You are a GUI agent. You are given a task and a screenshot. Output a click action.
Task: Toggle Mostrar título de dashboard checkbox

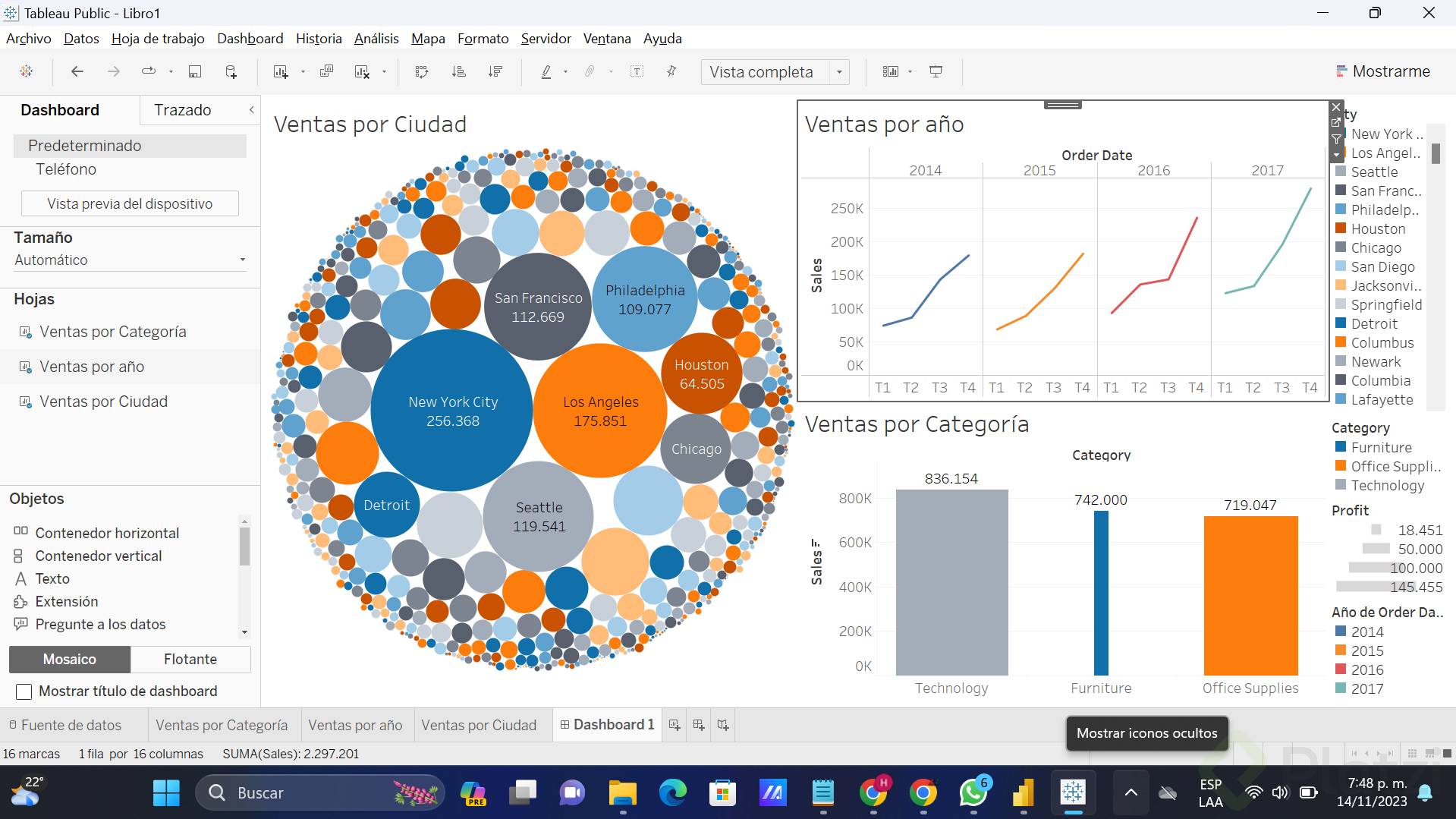(x=24, y=691)
